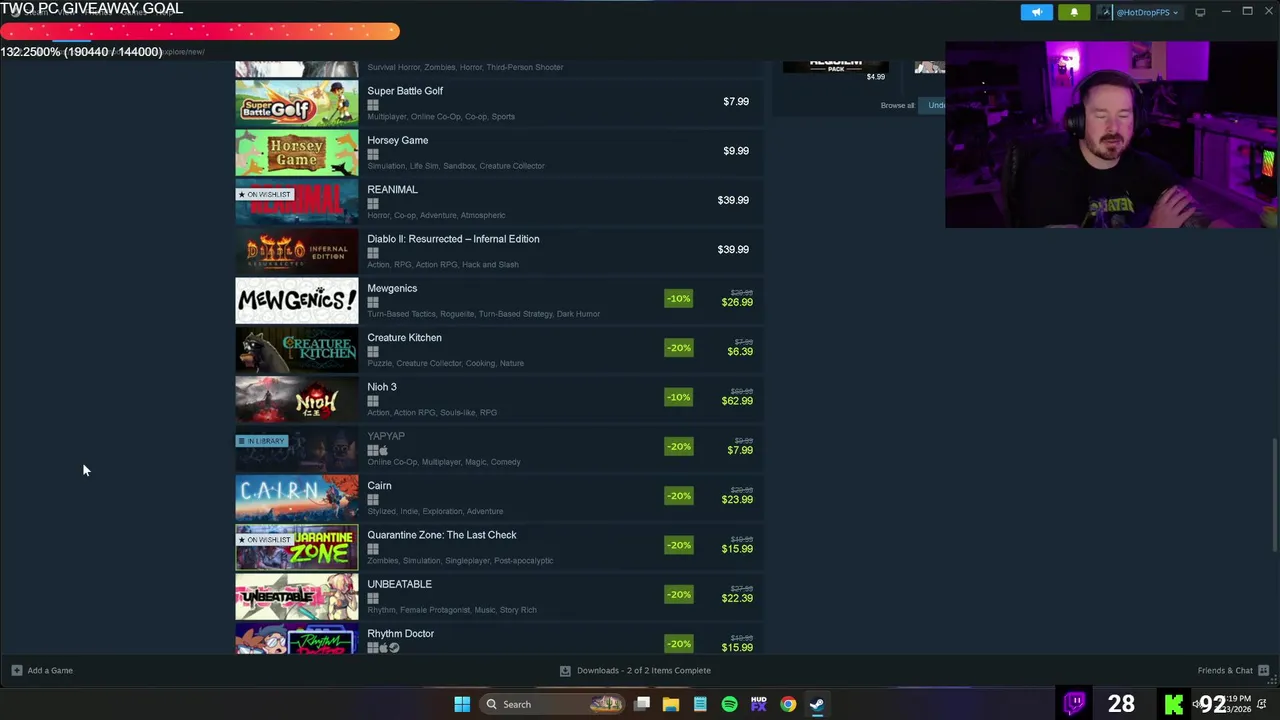Open Spotify from the taskbar
The image size is (1280, 720).
pyautogui.click(x=729, y=704)
